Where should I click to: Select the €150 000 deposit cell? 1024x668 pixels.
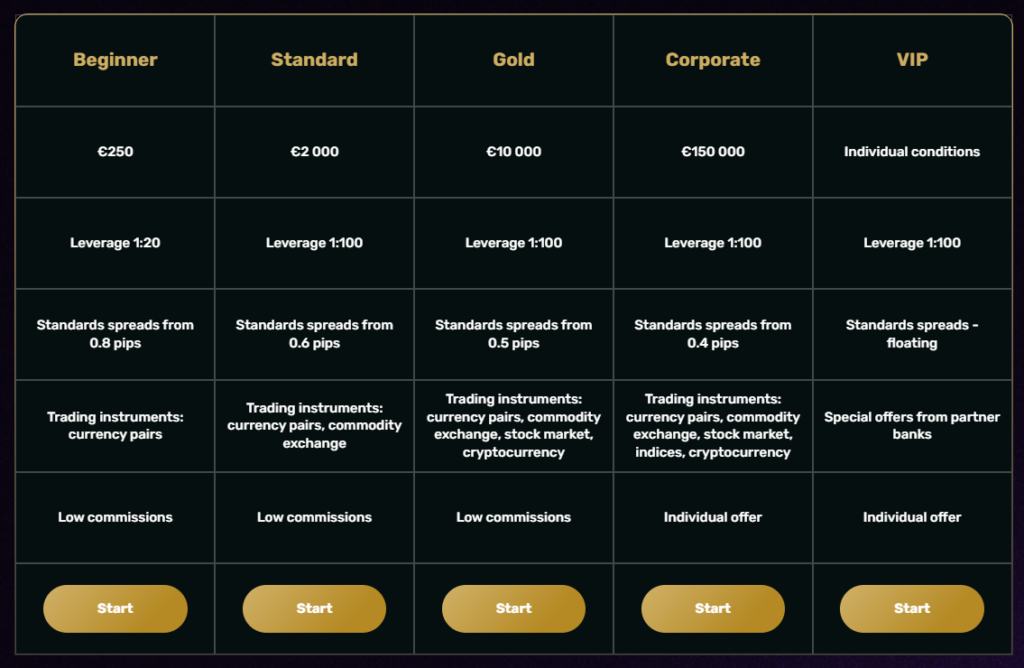pos(712,152)
